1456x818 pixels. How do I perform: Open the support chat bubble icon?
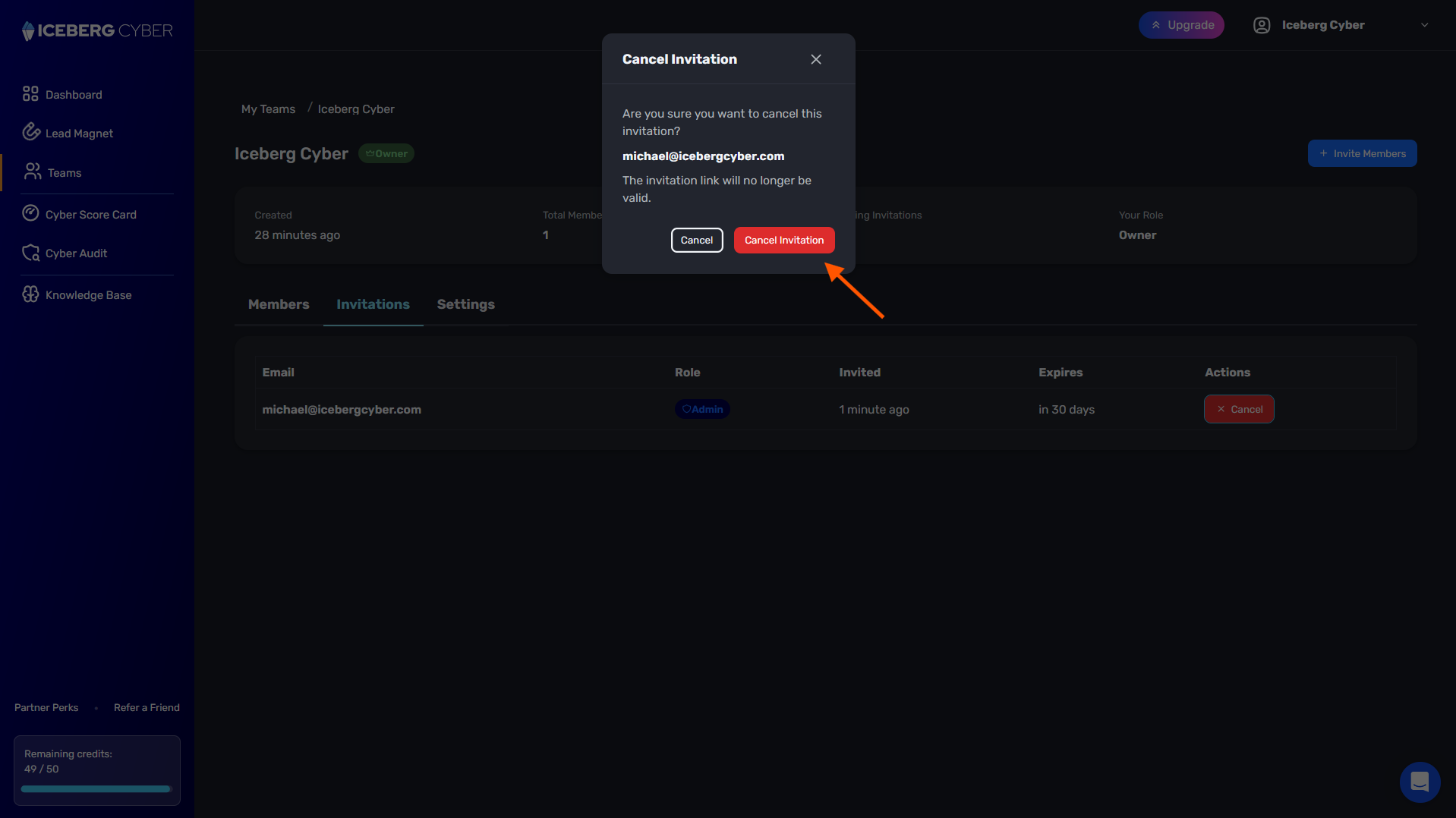tap(1420, 782)
